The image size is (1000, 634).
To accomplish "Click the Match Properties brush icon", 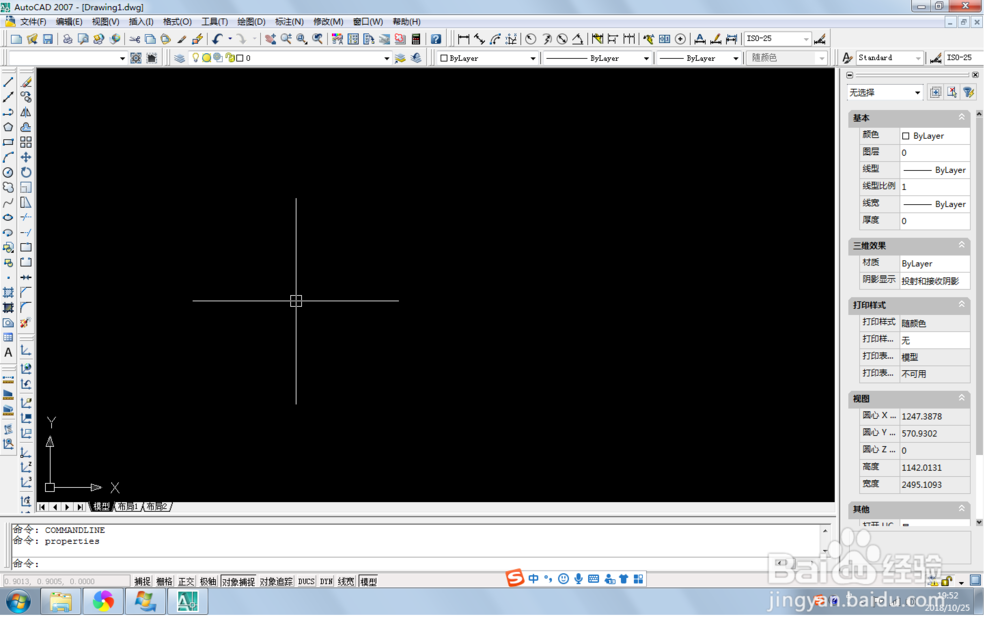I will 182,40.
